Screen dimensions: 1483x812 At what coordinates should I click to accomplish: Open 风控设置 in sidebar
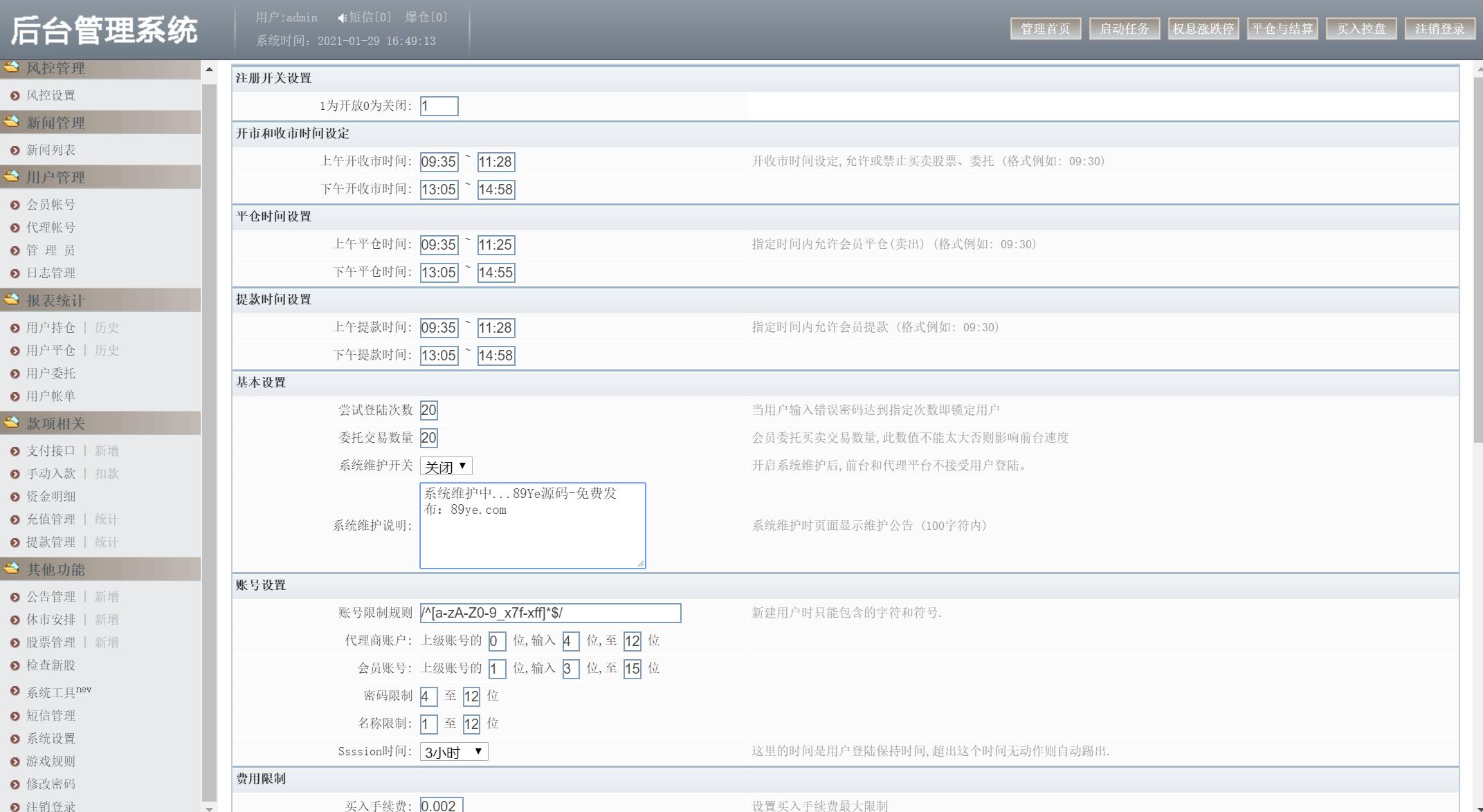51,95
